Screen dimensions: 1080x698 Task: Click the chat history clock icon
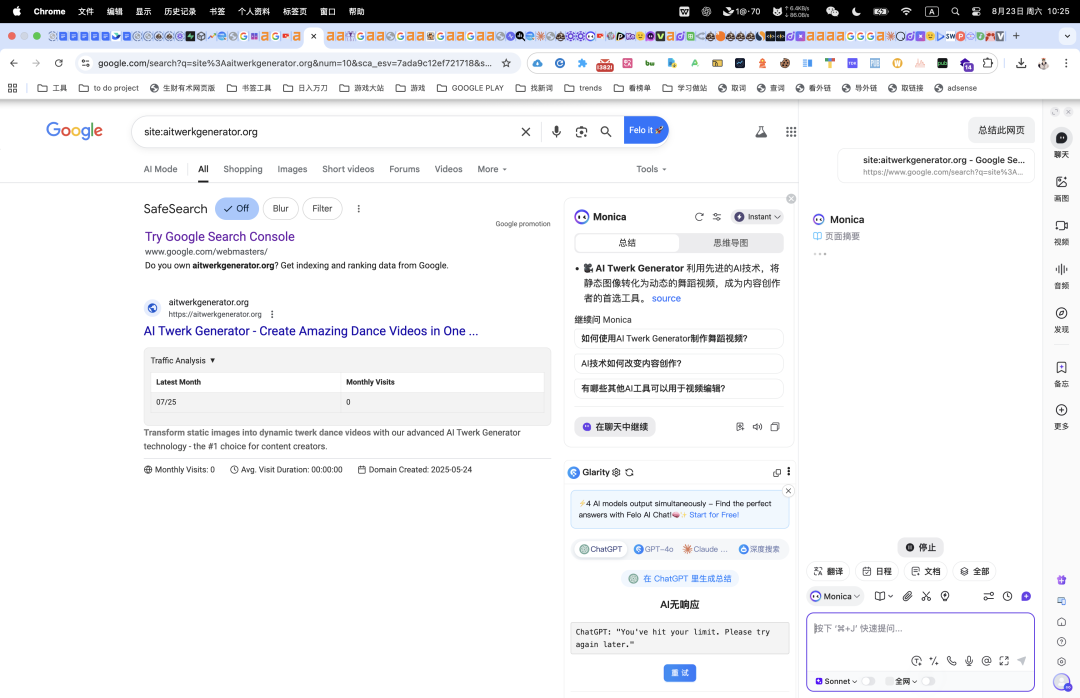(x=1008, y=596)
